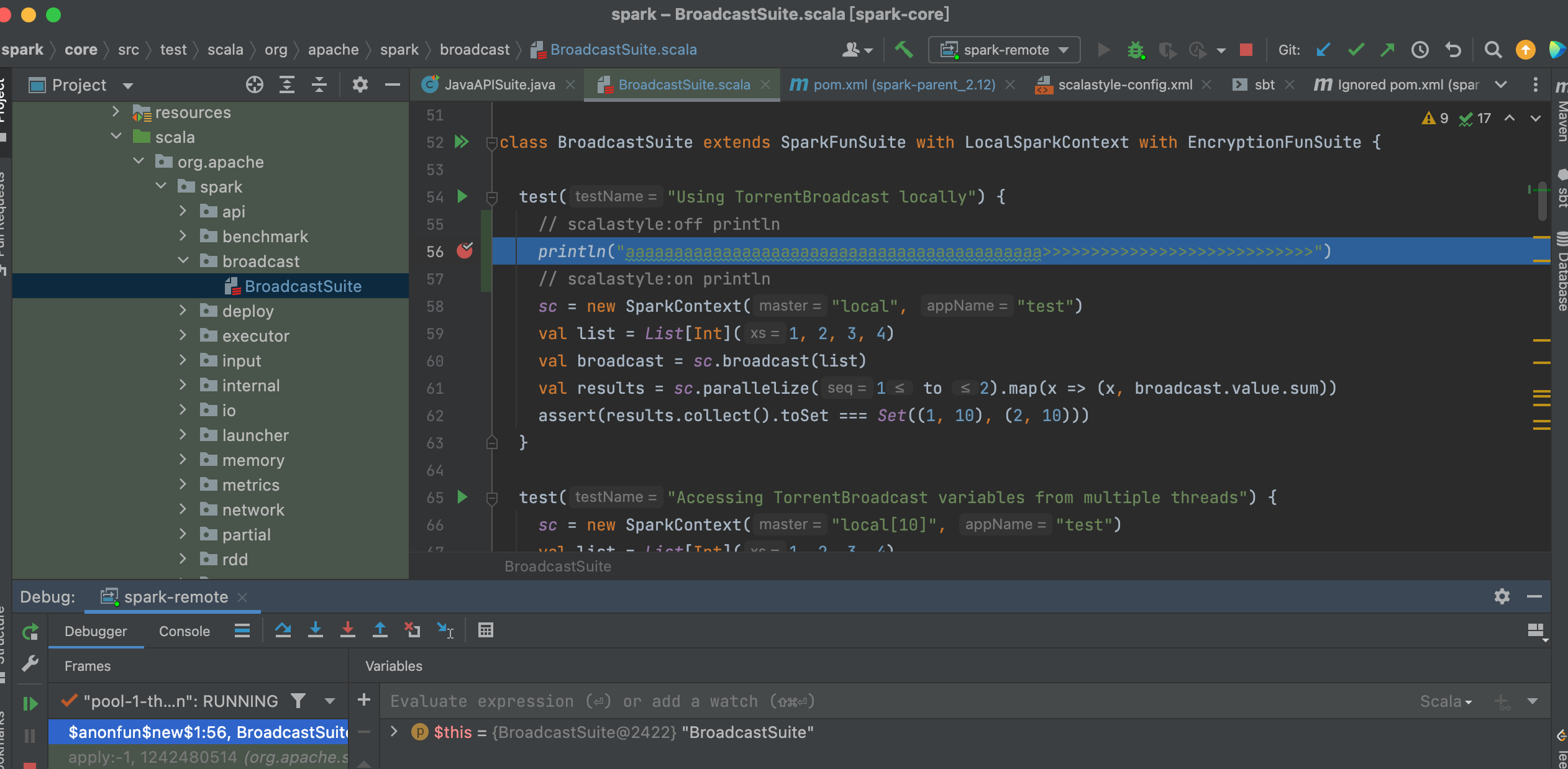The height and width of the screenshot is (769, 1568).
Task: Click Drop Frame icon in debugger
Action: [413, 630]
